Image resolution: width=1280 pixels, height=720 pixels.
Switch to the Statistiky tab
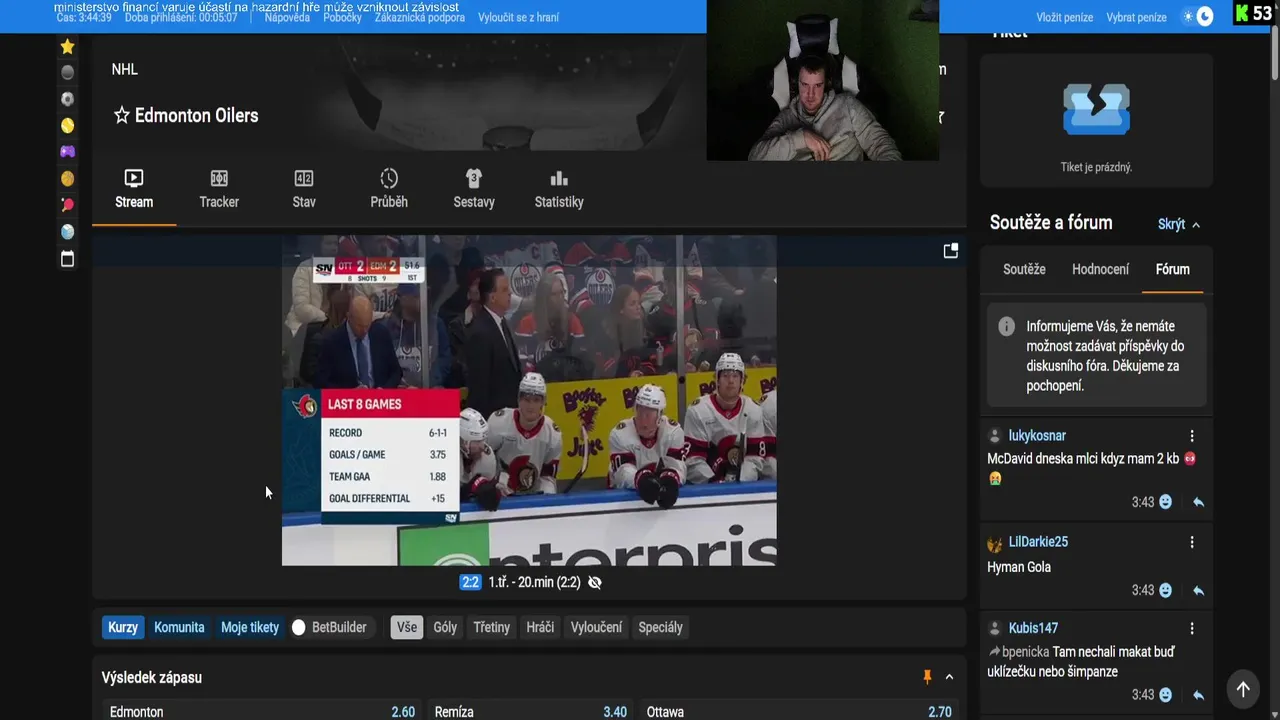(x=559, y=189)
